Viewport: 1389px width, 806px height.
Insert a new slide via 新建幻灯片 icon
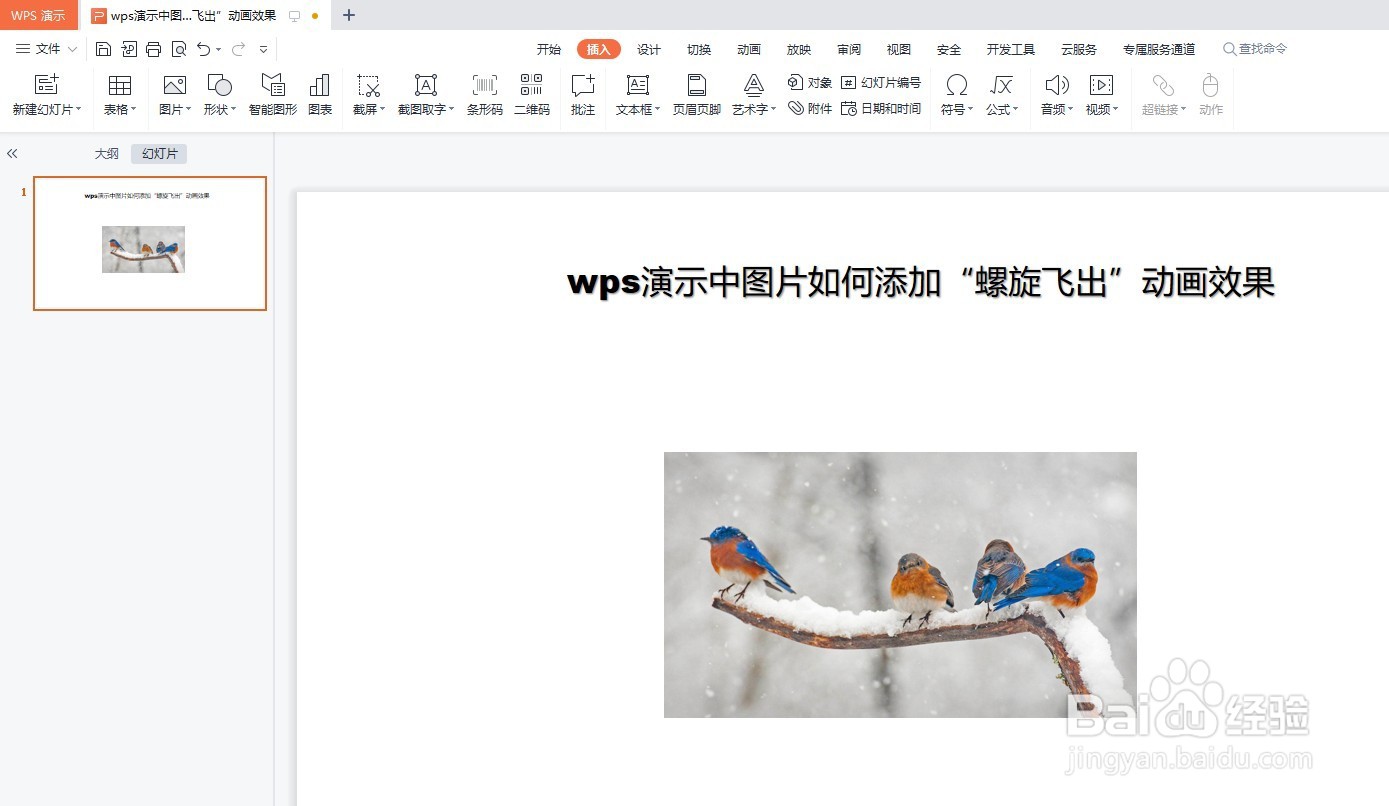click(46, 85)
